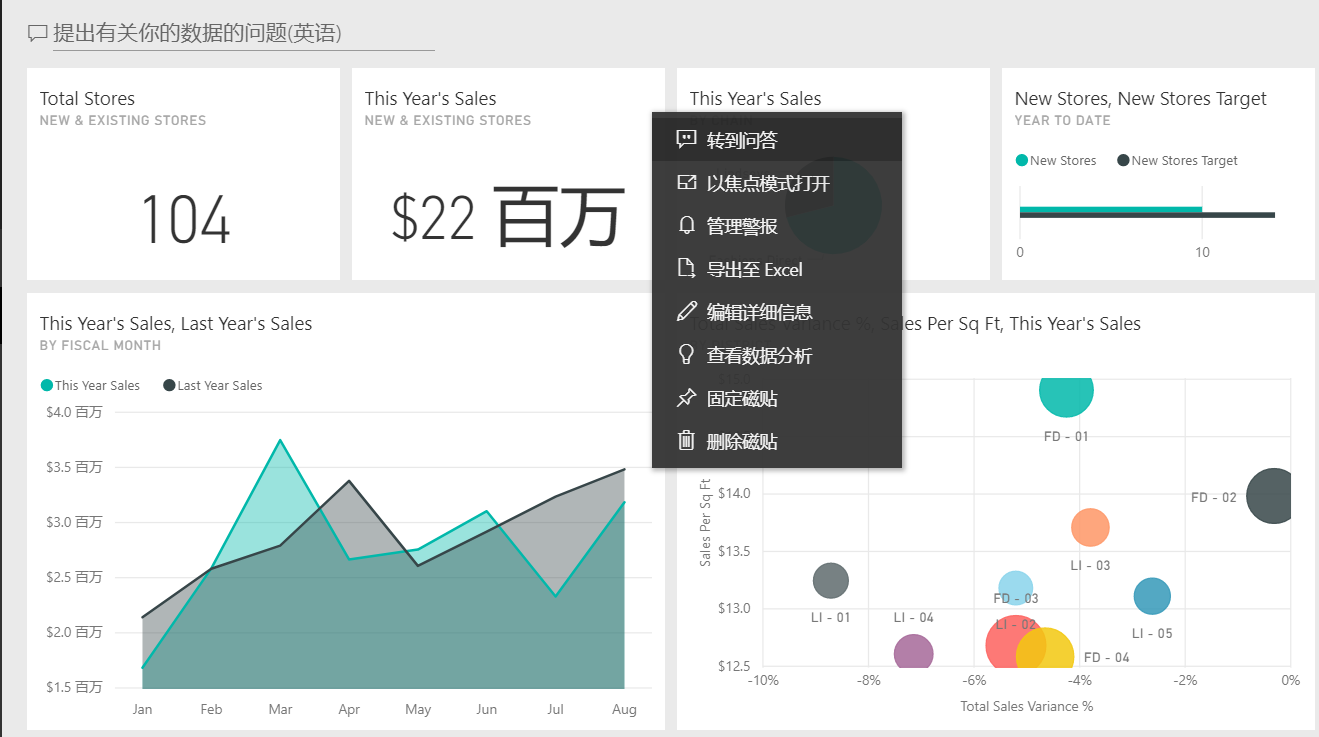Select 转到问答 from the context menu
This screenshot has width=1319, height=737.
741,140
